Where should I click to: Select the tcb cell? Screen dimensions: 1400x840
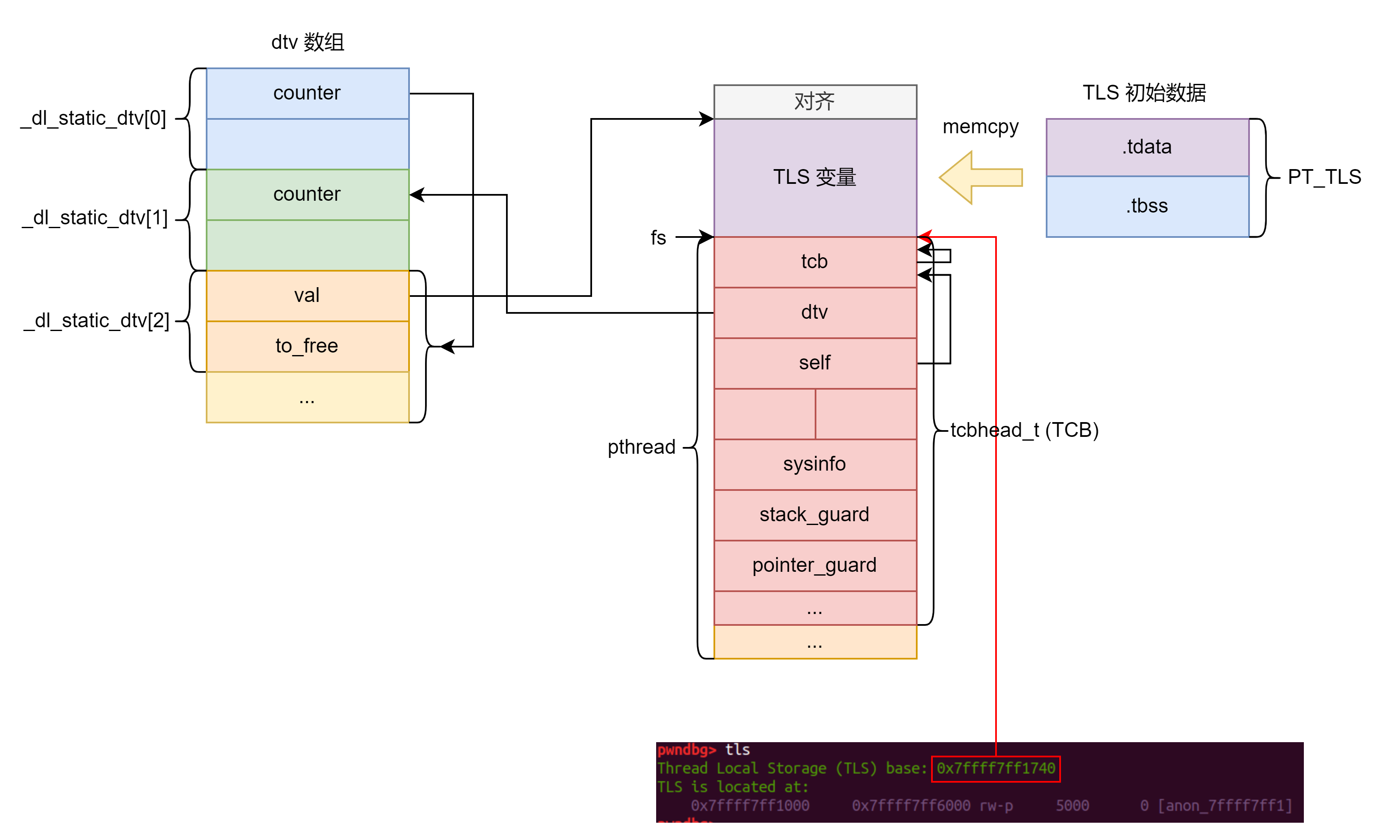click(815, 261)
